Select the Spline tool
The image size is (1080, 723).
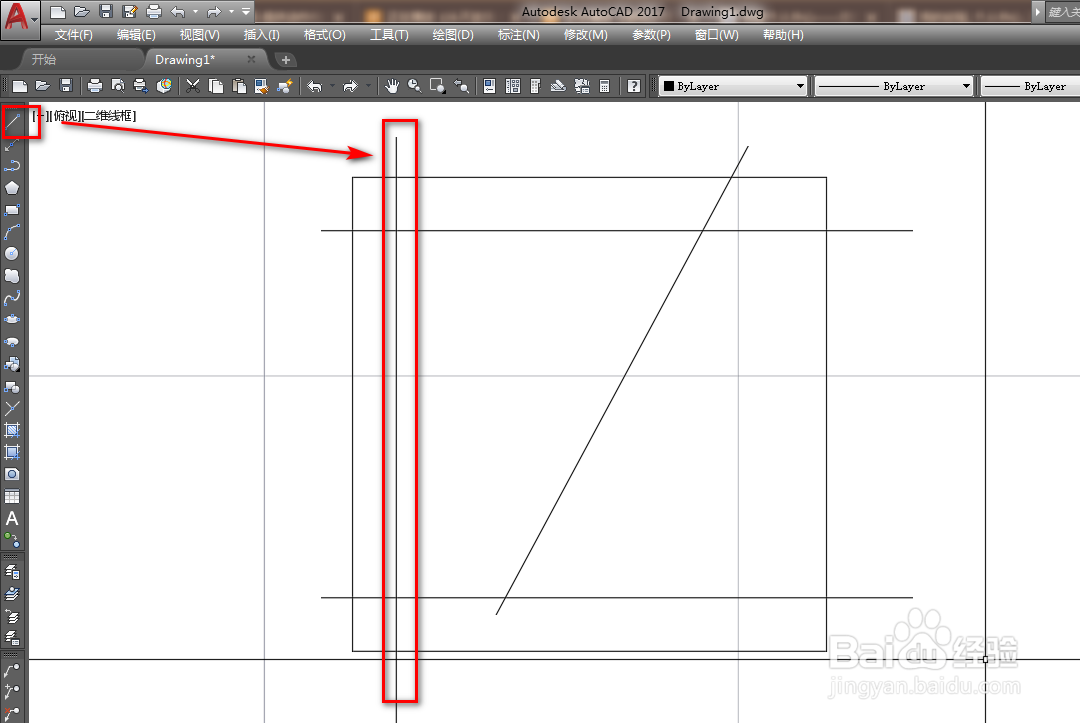point(12,298)
